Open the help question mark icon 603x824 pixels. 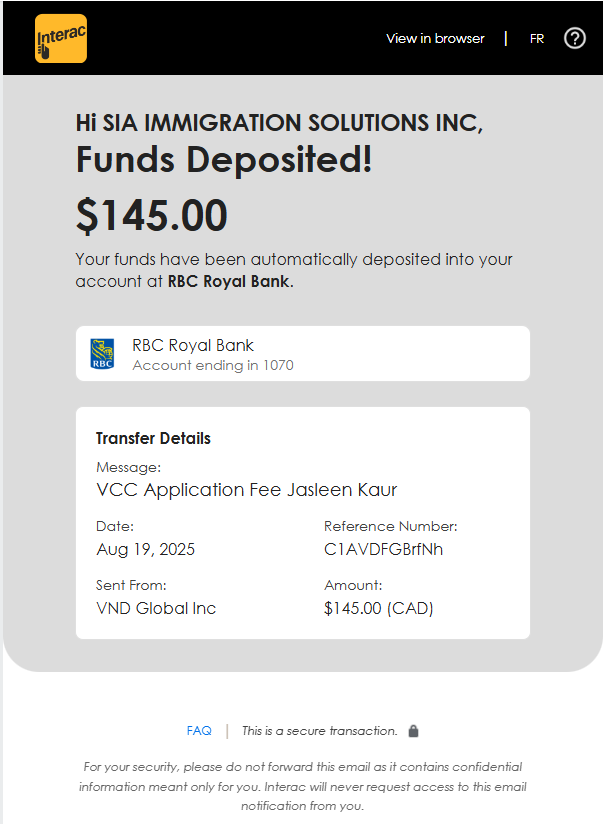[x=575, y=38]
